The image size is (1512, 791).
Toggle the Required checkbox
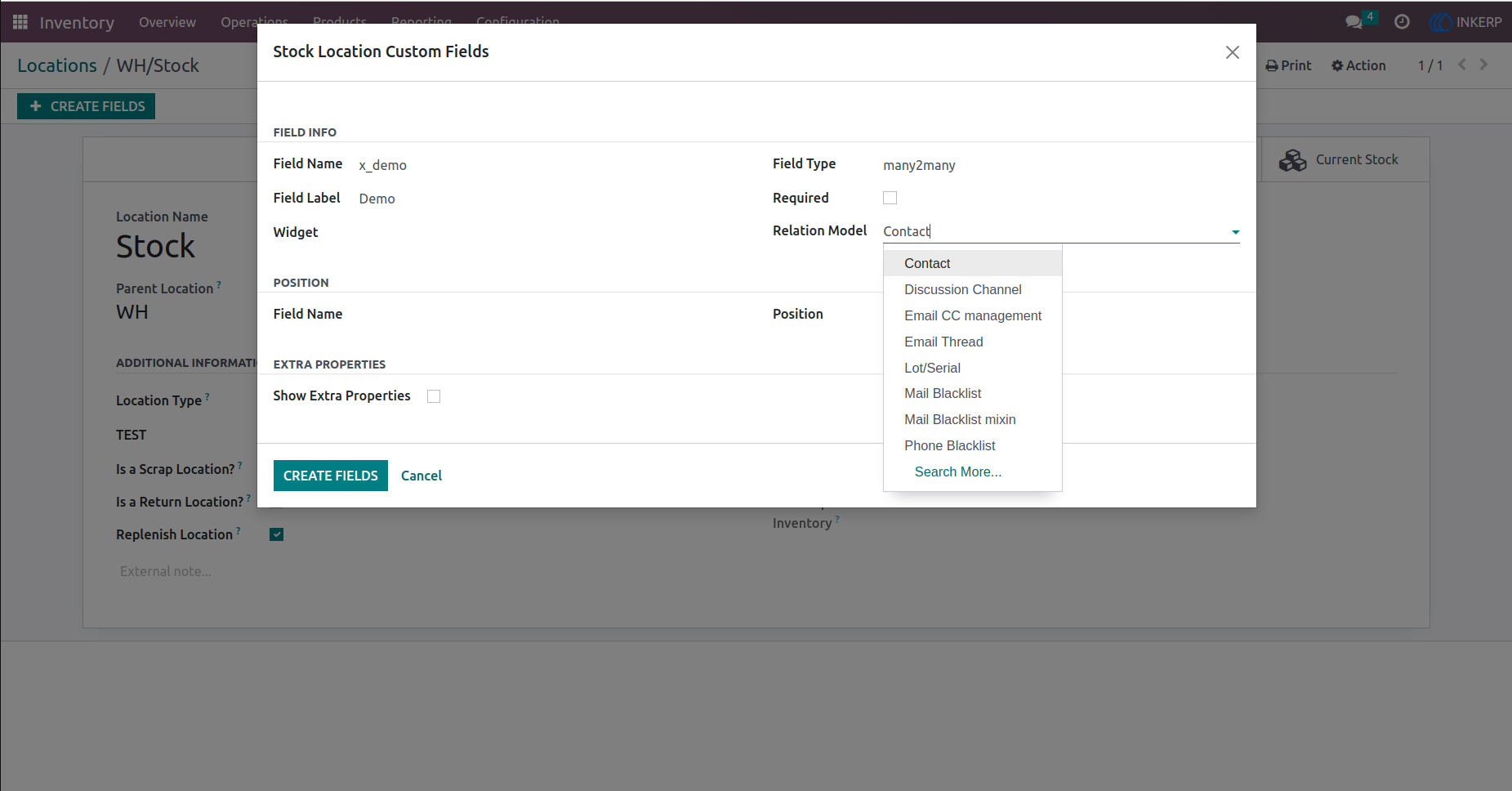[x=890, y=198]
